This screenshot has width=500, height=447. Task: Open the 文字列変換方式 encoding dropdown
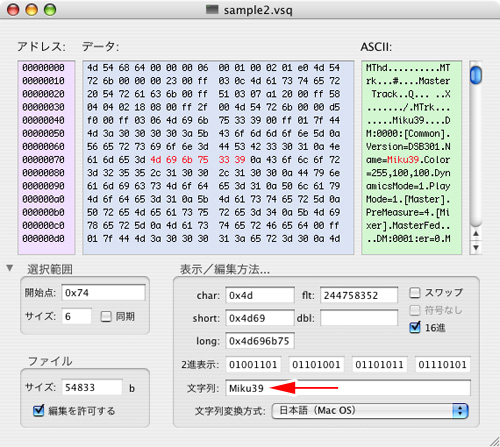click(370, 411)
